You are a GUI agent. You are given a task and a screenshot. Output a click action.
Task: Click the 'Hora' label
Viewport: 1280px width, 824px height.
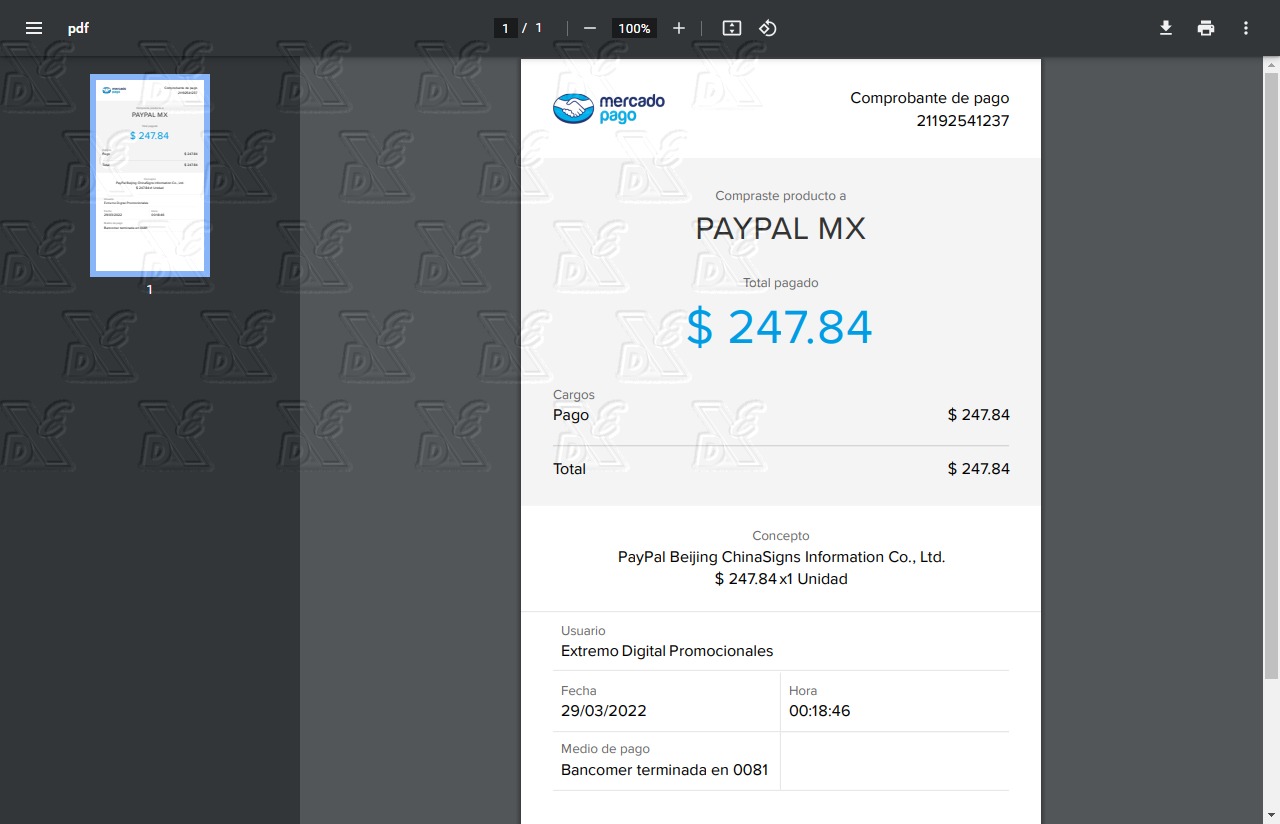pyautogui.click(x=803, y=691)
